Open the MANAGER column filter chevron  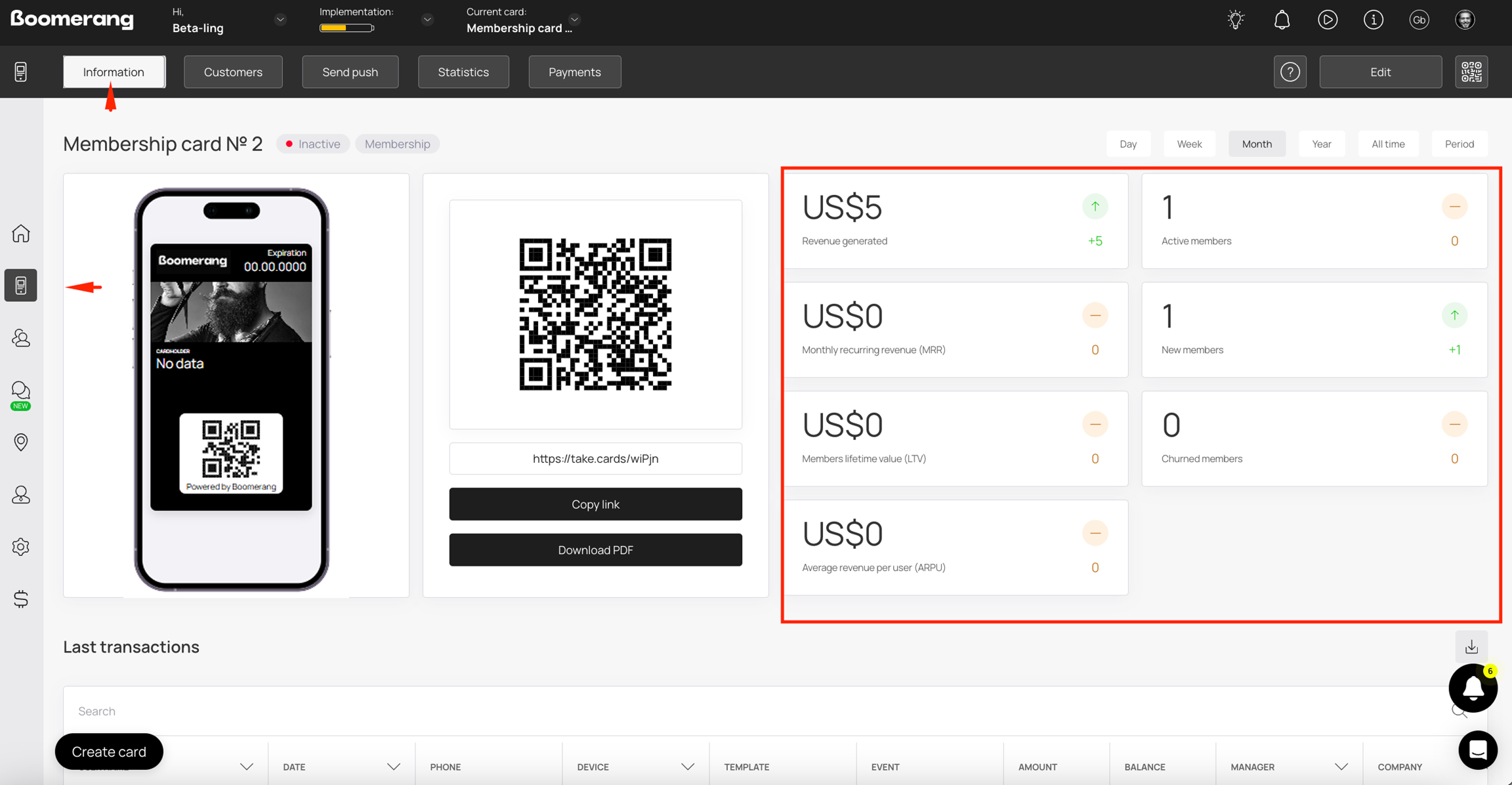[x=1341, y=767]
